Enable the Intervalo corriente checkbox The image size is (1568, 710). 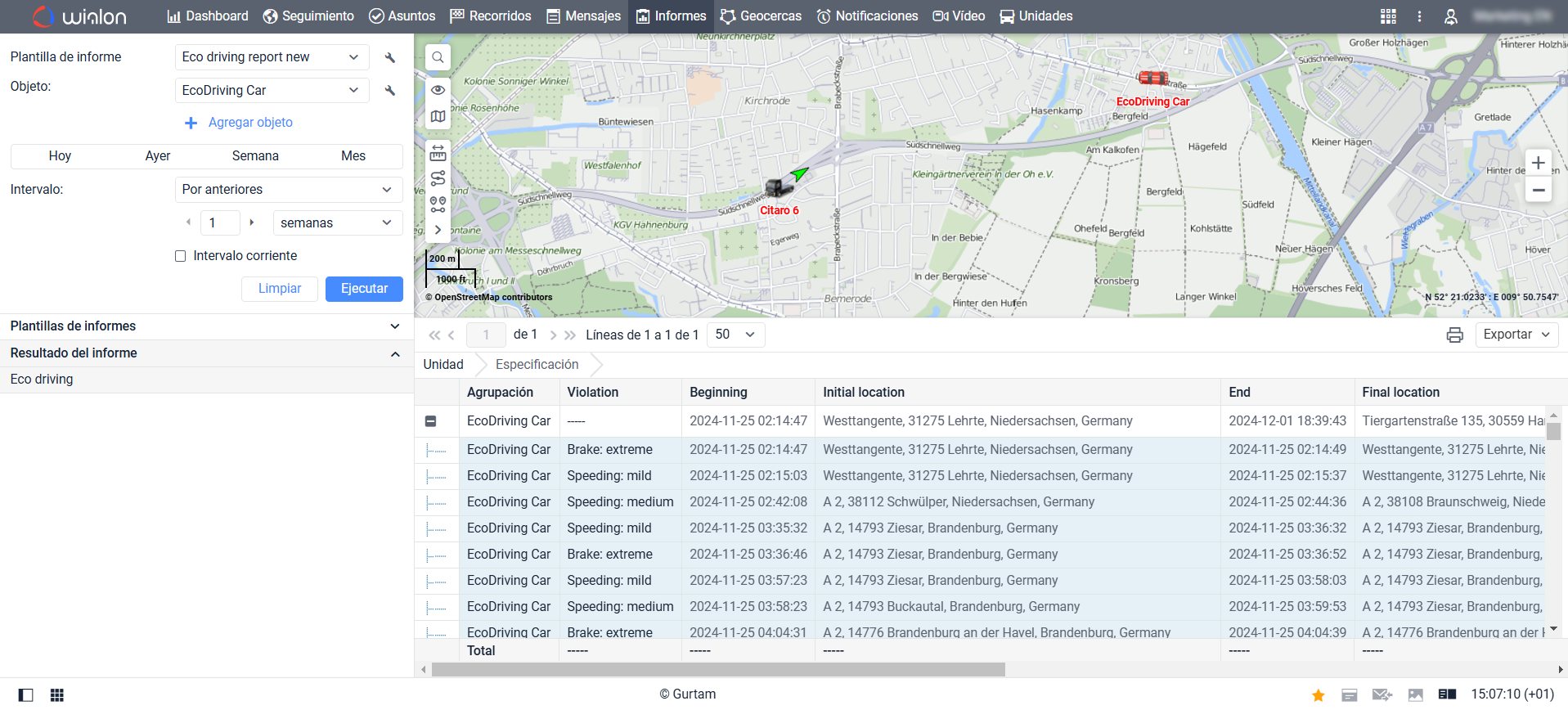(181, 256)
